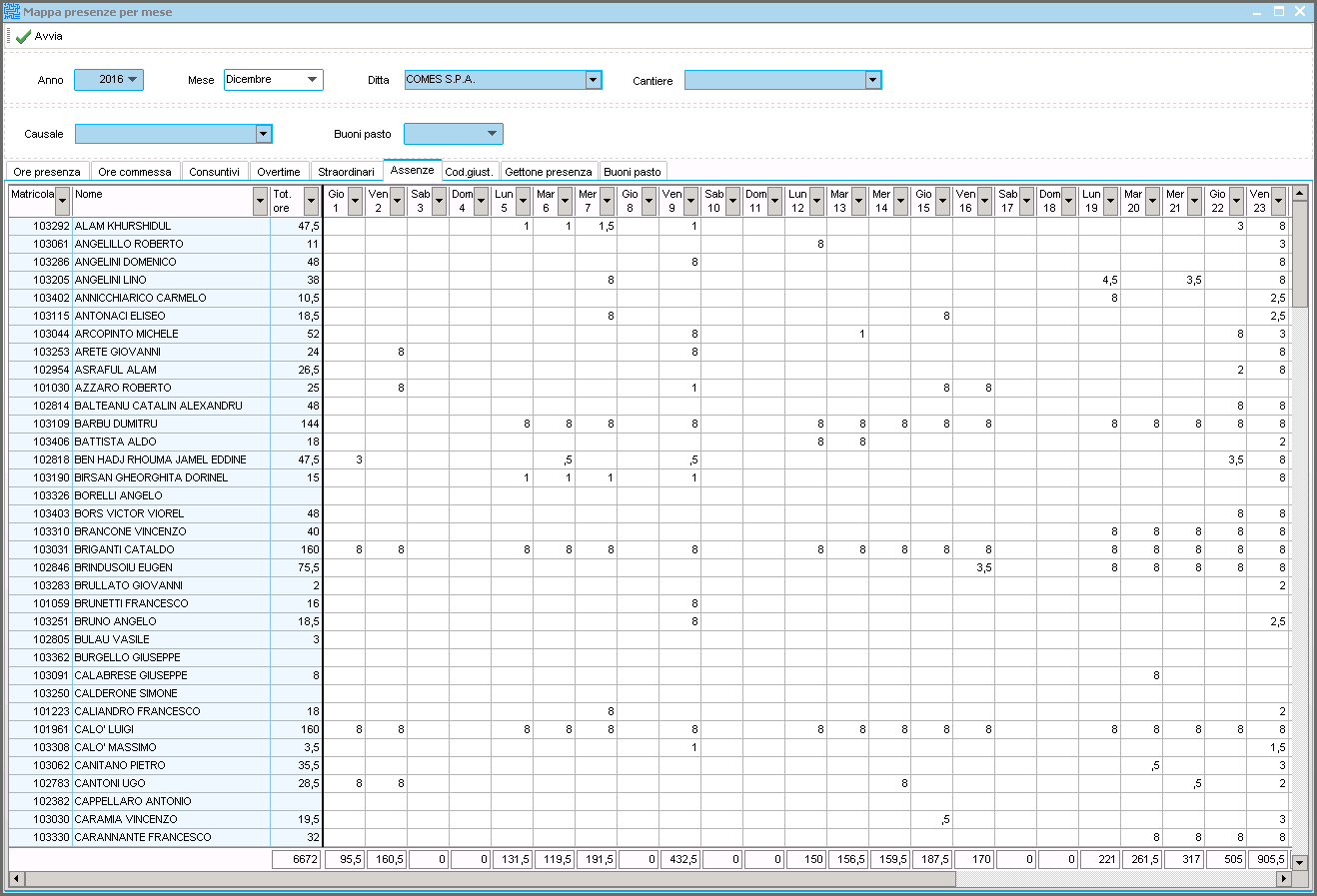This screenshot has width=1317, height=896.
Task: Click the grand total 6672 cell
Action: pyautogui.click(x=296, y=860)
